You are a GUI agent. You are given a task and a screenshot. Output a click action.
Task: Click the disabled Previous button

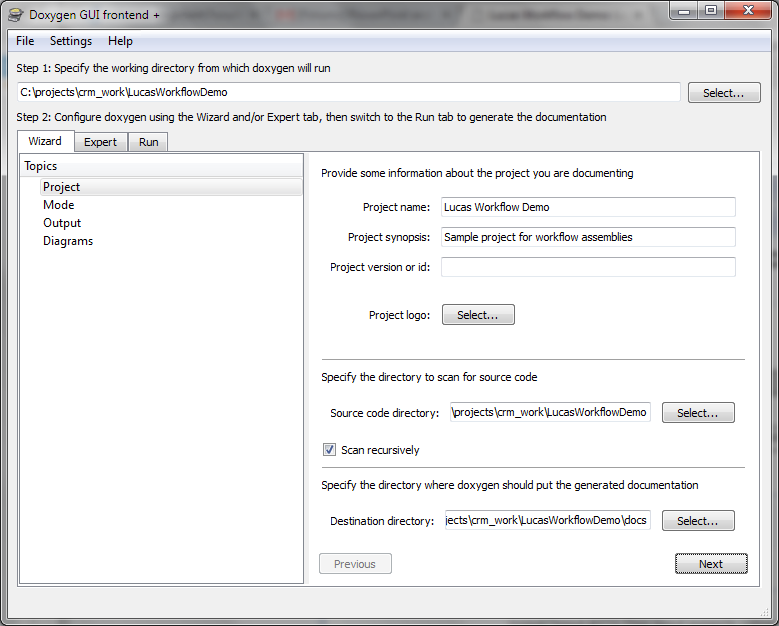[355, 564]
